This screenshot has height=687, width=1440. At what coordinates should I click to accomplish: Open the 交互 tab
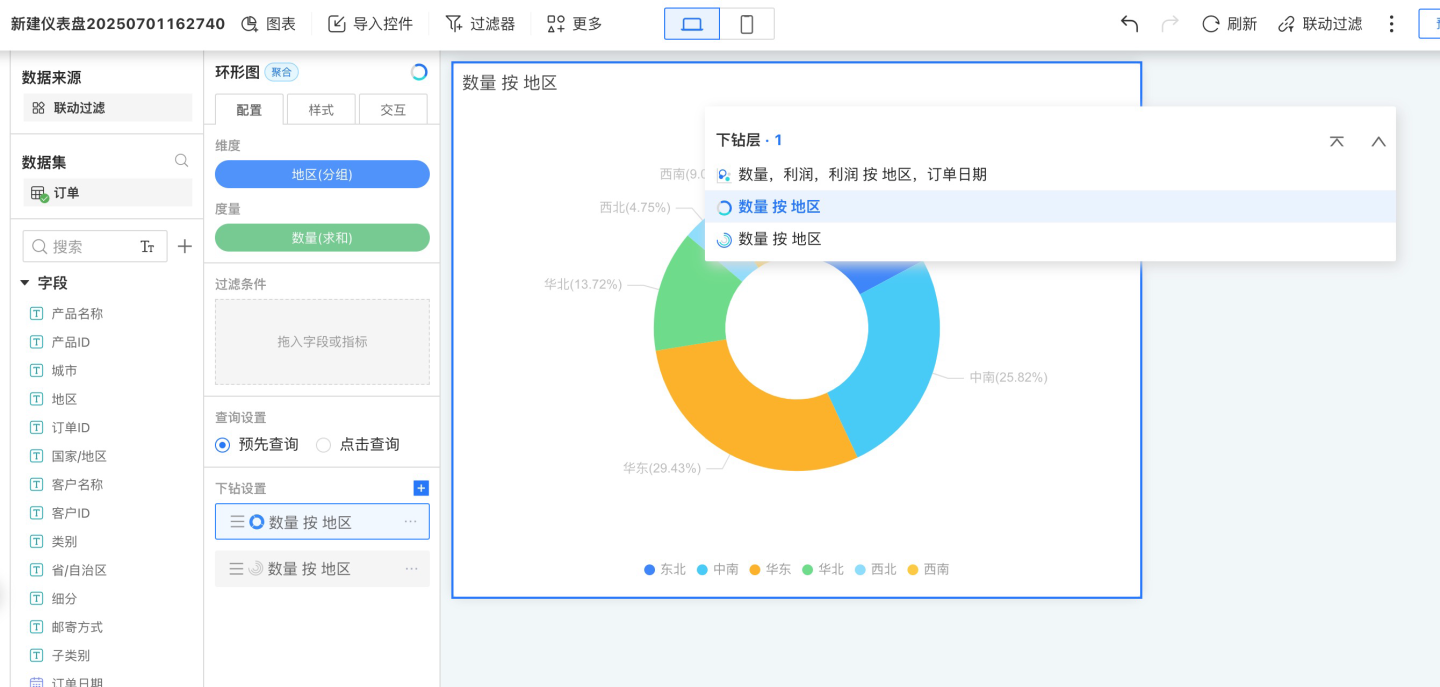(x=393, y=110)
